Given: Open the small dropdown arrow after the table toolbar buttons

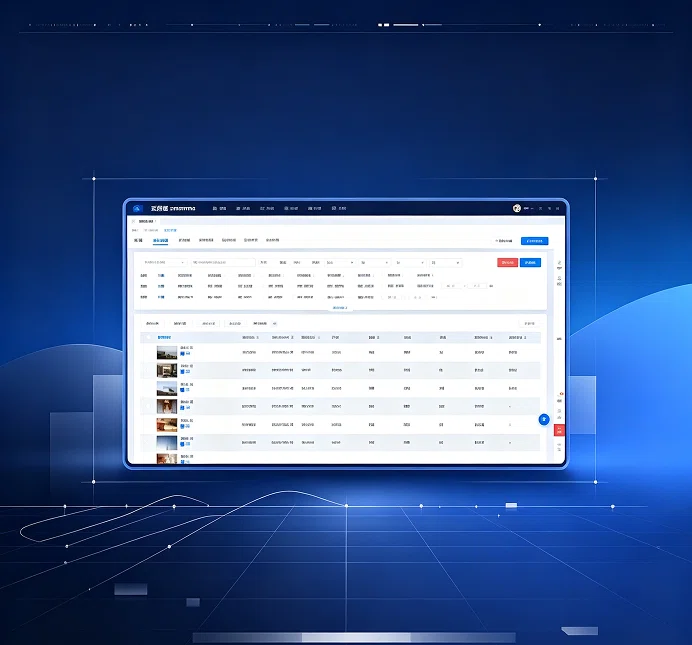Looking at the screenshot, I should [274, 323].
